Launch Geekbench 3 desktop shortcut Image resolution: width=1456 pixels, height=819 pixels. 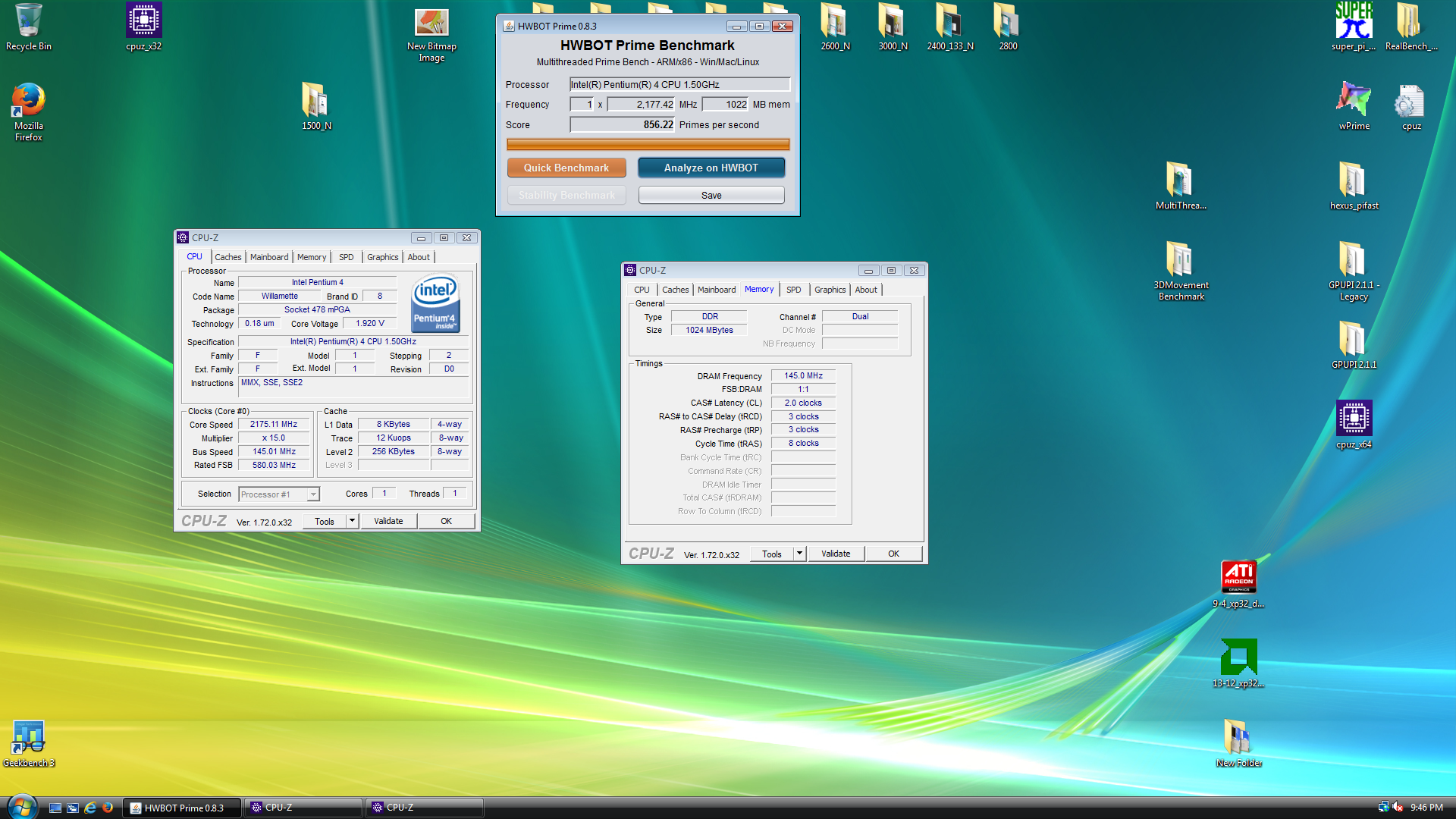pyautogui.click(x=29, y=743)
